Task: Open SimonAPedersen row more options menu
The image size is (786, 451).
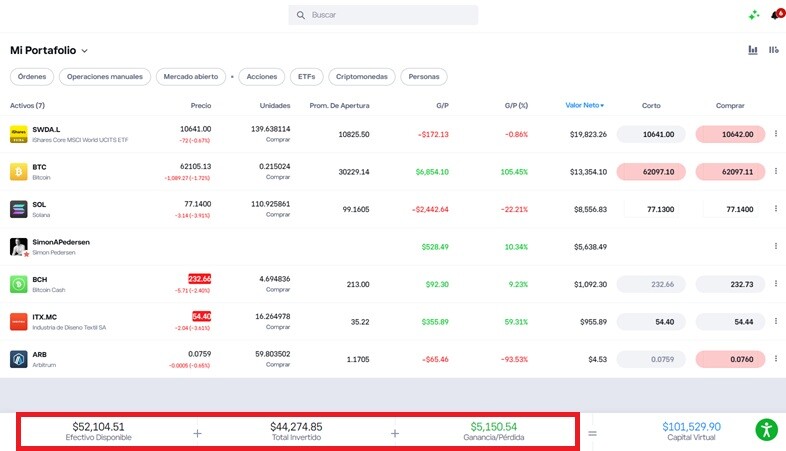Action: click(x=775, y=246)
